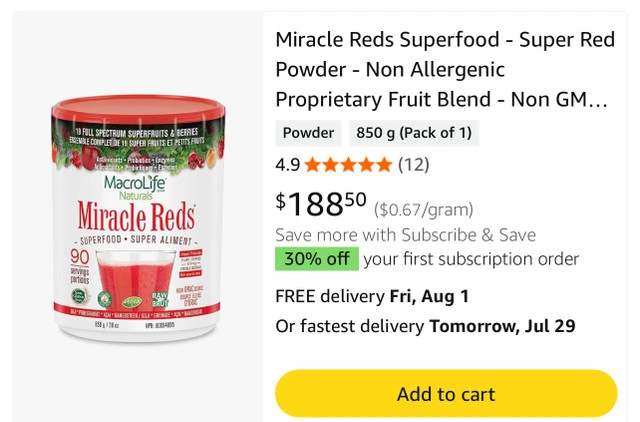Click the green 30% off badge

316,259
